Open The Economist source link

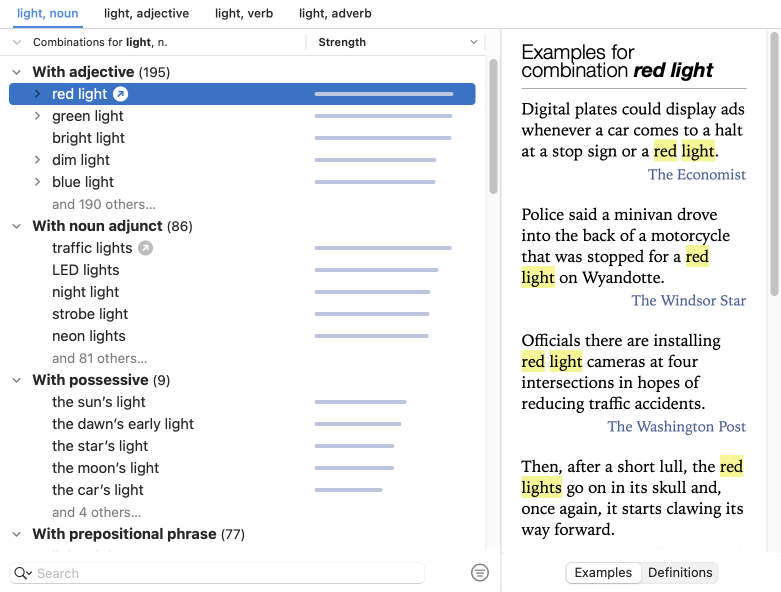696,174
